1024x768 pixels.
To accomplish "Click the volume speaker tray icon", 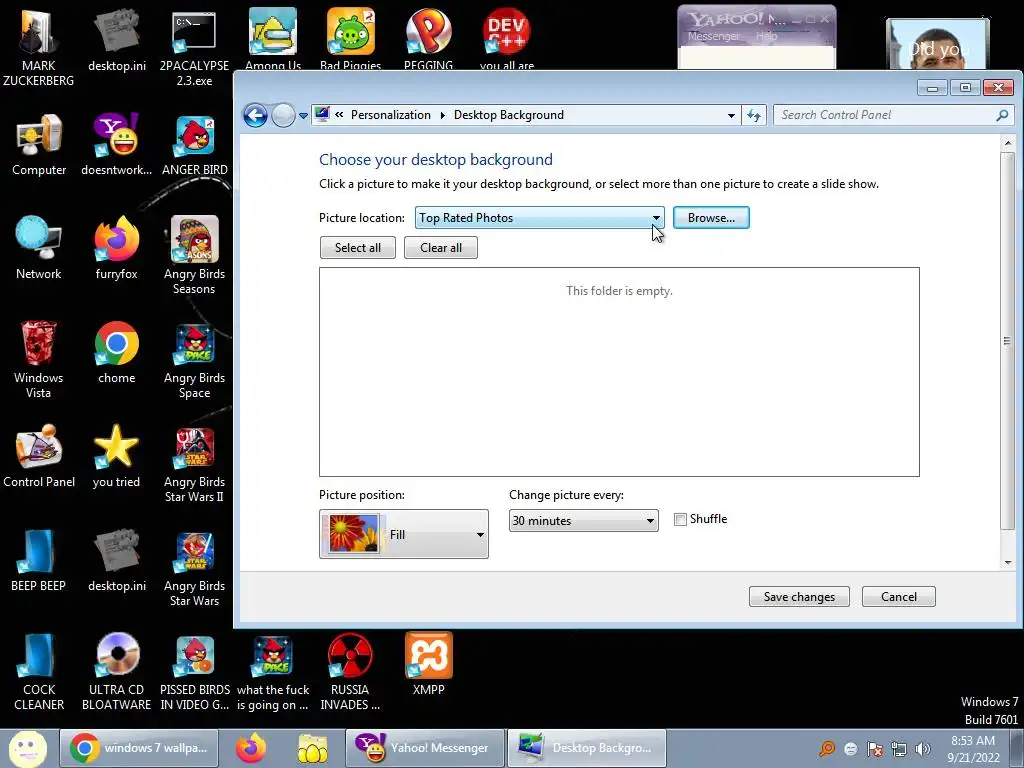I will point(922,749).
